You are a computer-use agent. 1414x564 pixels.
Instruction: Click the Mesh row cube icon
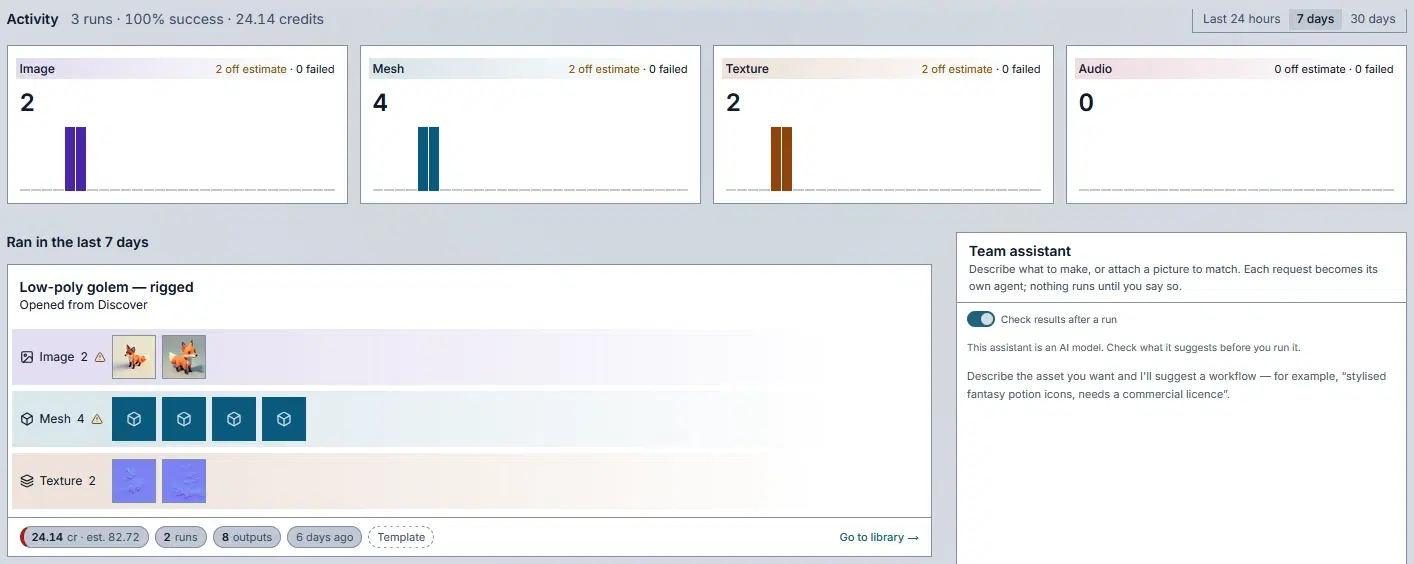point(27,419)
